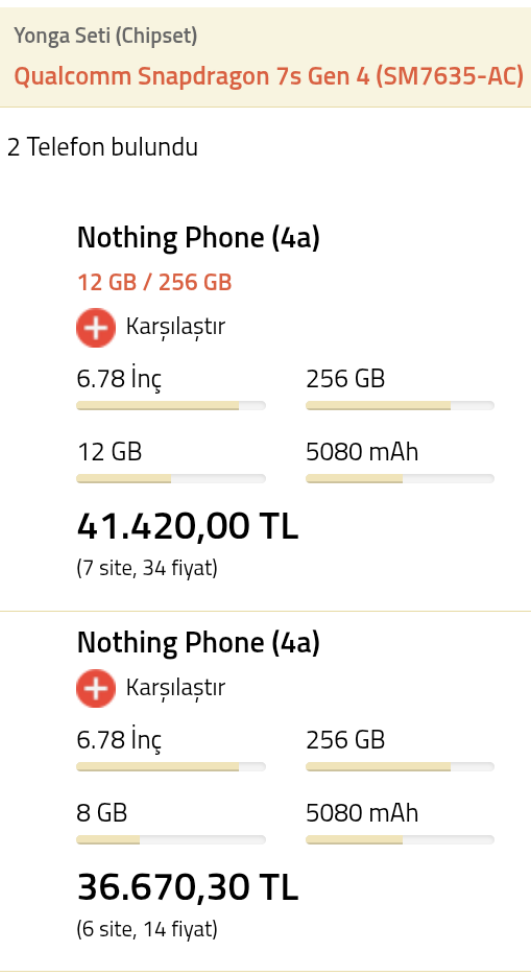Click the 5080 mAh battery bar of first phone
This screenshot has width=531, height=976.
click(400, 479)
